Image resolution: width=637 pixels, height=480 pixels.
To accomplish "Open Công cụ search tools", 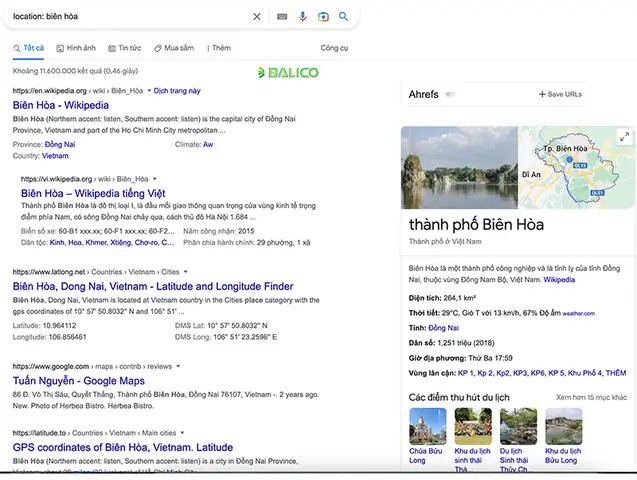I will pyautogui.click(x=334, y=48).
